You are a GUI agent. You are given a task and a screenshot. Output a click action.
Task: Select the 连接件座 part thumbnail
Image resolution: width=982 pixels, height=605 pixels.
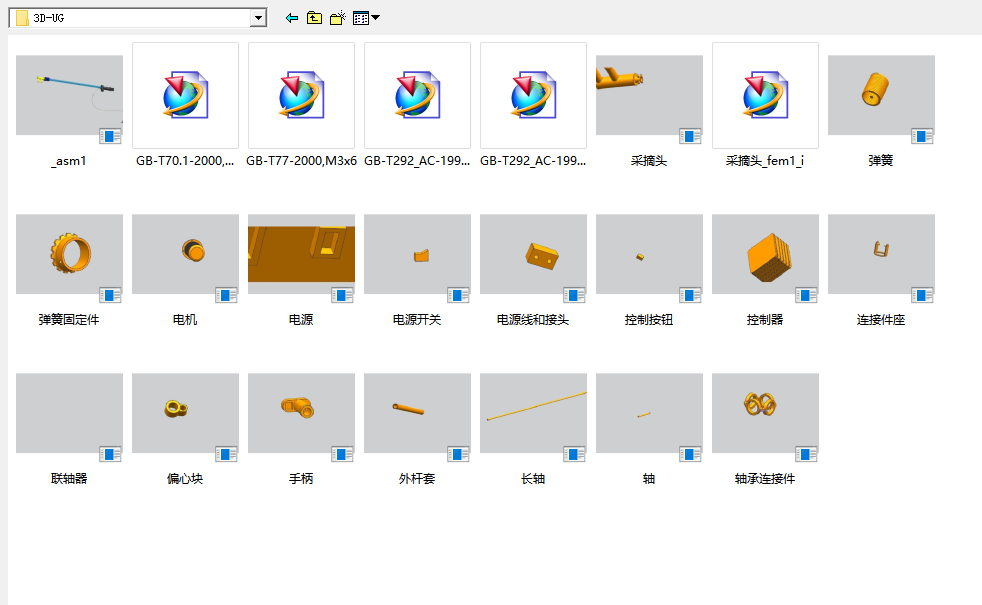point(881,254)
